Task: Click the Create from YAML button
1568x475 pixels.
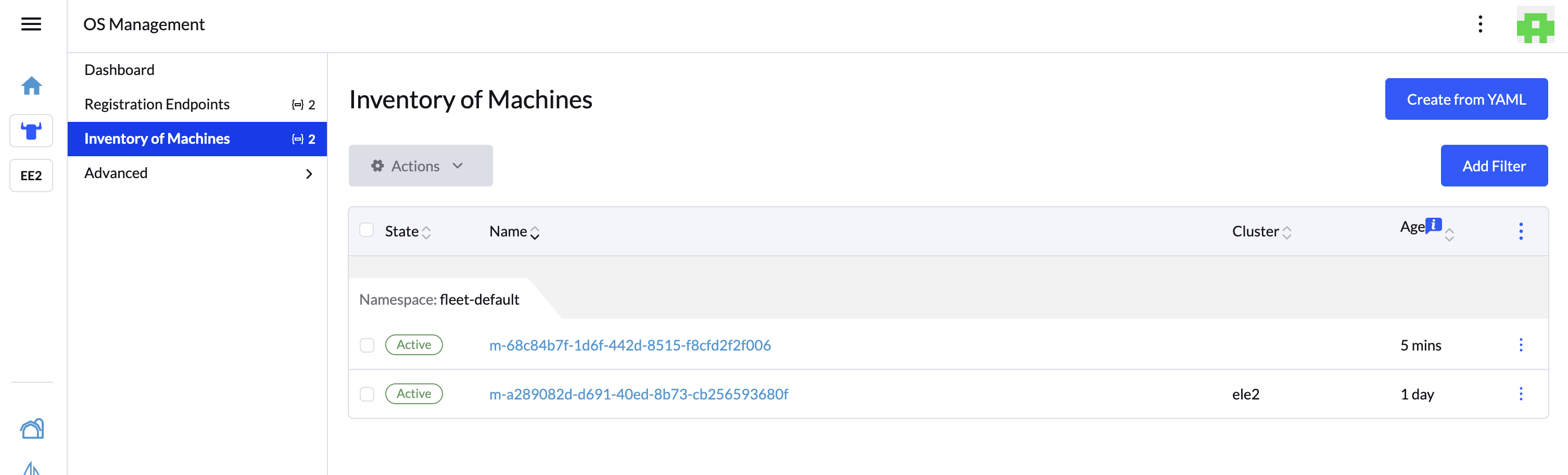Action: click(x=1466, y=99)
